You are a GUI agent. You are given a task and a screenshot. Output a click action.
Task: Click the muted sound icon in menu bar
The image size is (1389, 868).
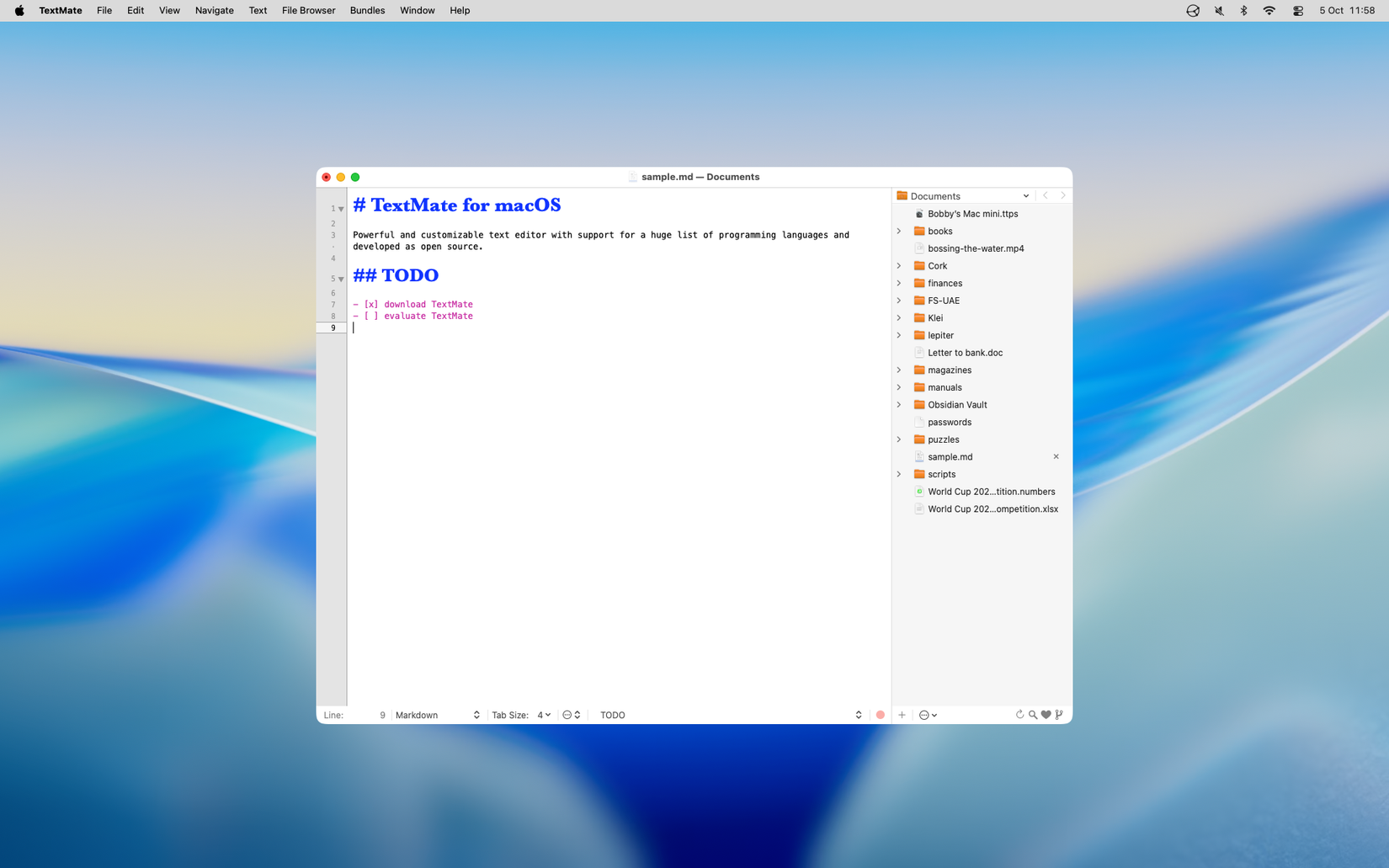click(1218, 10)
